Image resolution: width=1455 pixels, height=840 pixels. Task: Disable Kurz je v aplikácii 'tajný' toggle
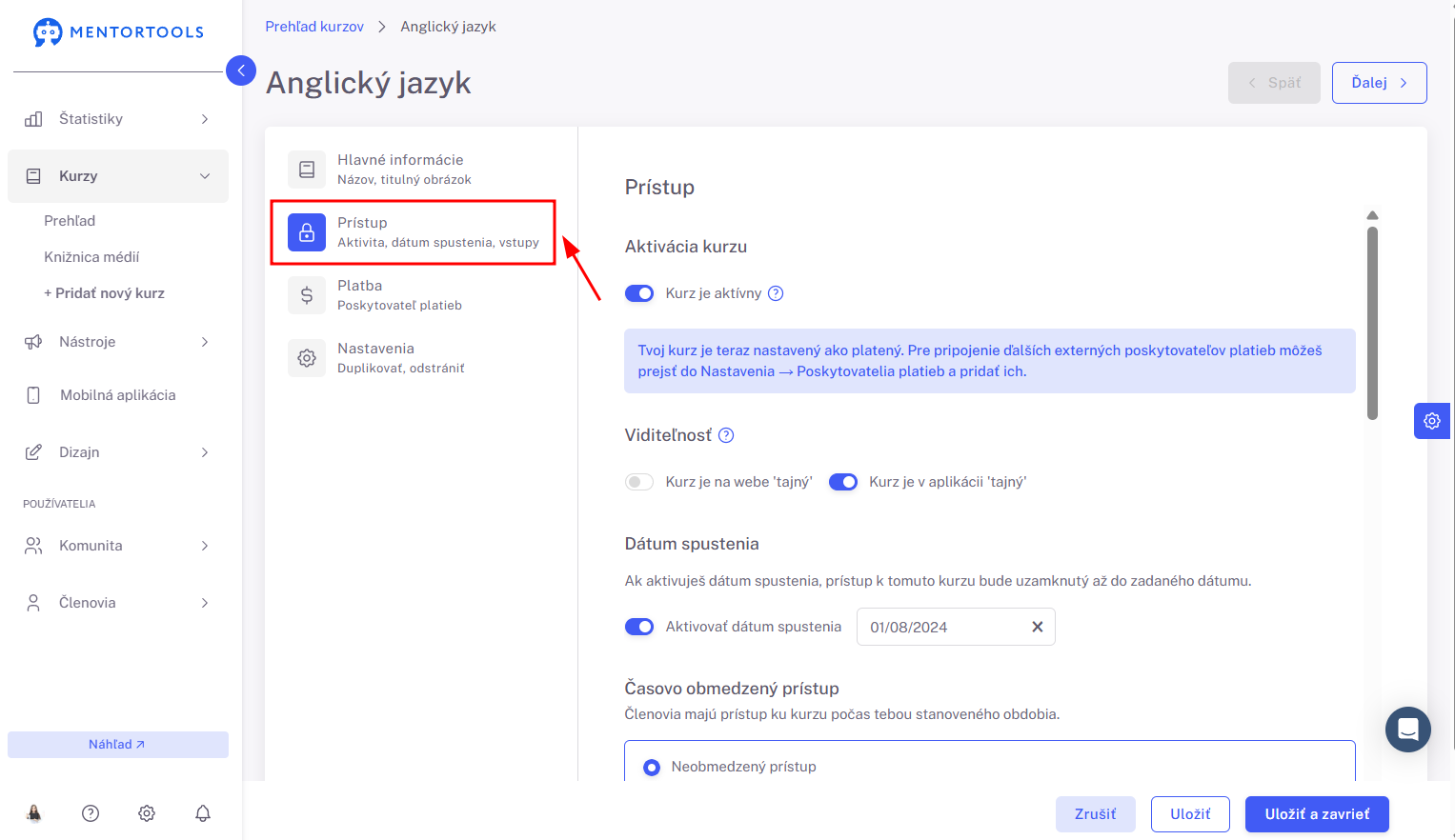tap(843, 482)
